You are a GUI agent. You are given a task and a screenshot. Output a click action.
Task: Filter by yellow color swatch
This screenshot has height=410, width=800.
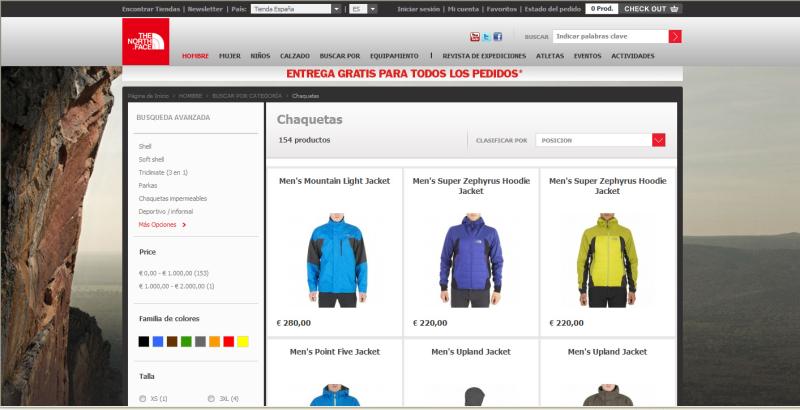(x=243, y=342)
